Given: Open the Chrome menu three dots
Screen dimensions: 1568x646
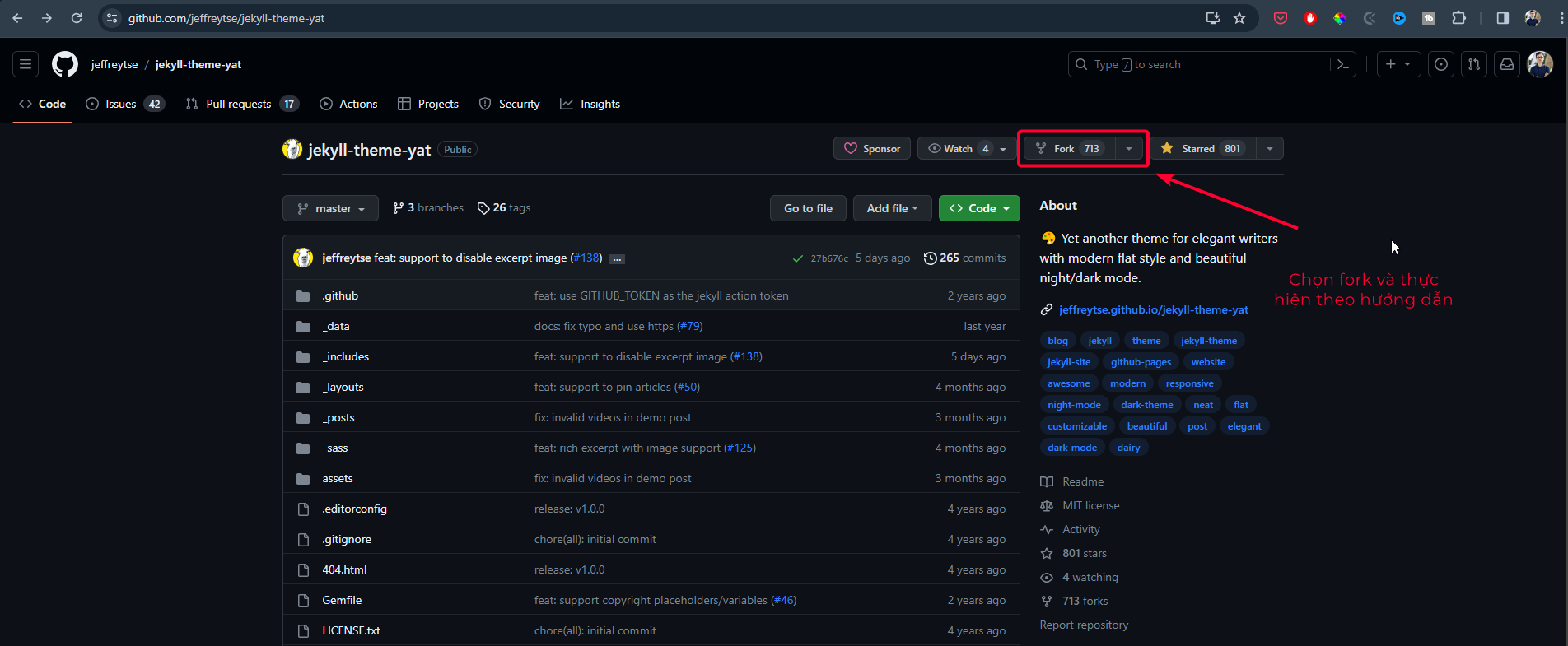Looking at the screenshot, I should coord(1561,18).
